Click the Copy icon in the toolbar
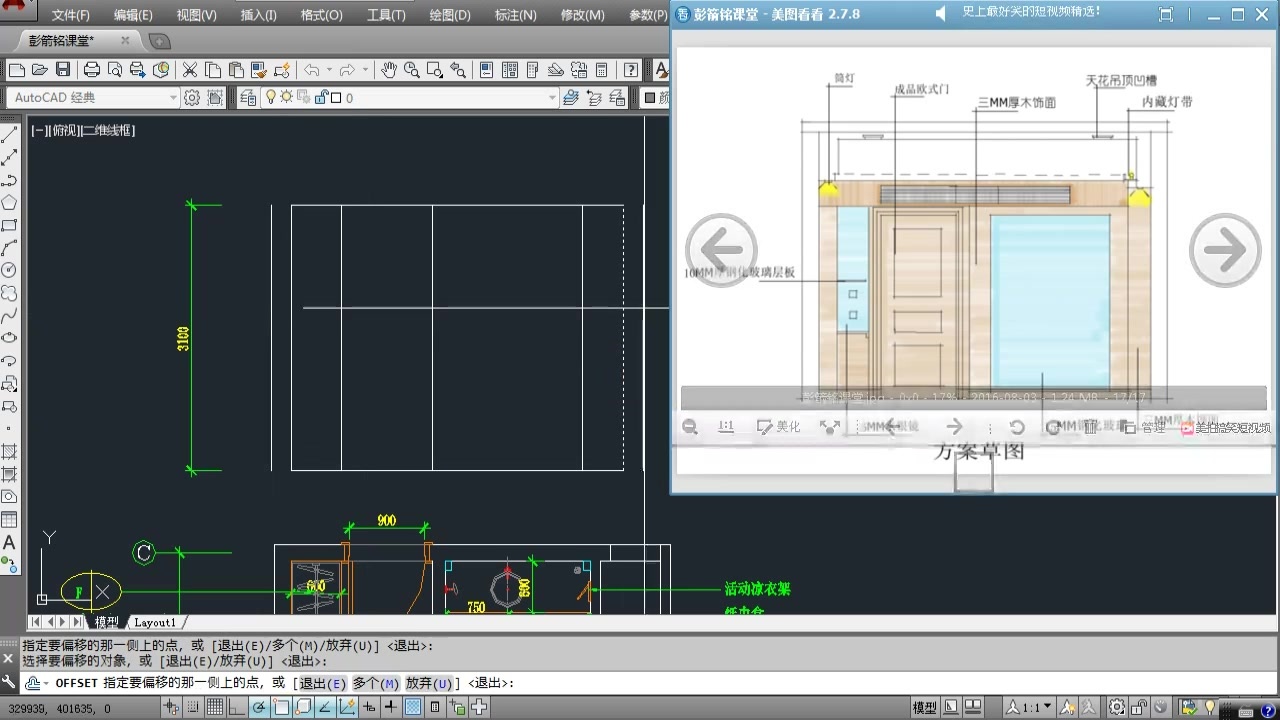The height and width of the screenshot is (720, 1280). pyautogui.click(x=213, y=70)
